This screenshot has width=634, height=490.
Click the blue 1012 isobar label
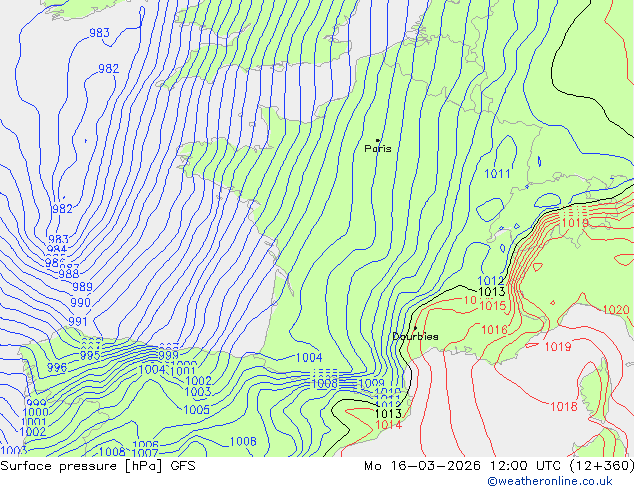pyautogui.click(x=491, y=281)
